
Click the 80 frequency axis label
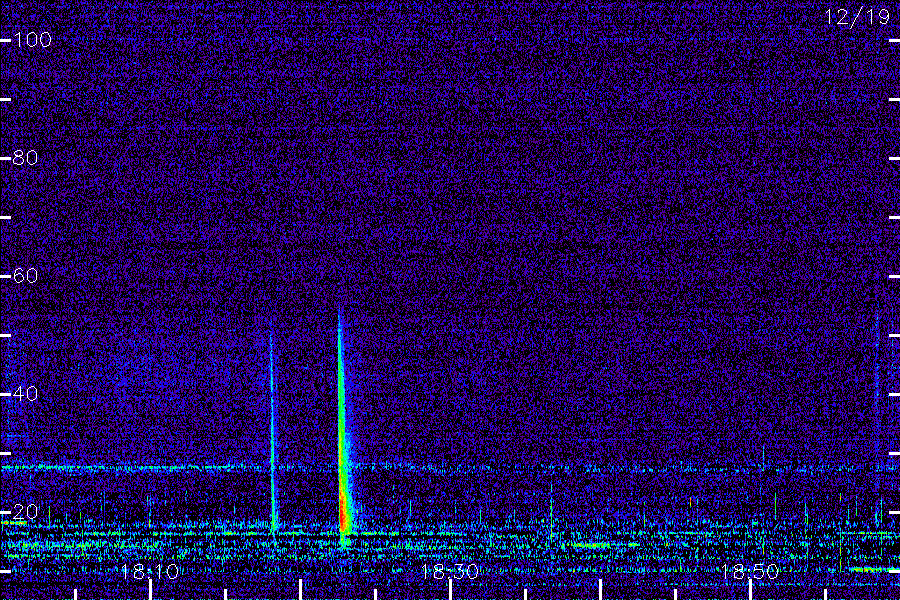pyautogui.click(x=25, y=158)
